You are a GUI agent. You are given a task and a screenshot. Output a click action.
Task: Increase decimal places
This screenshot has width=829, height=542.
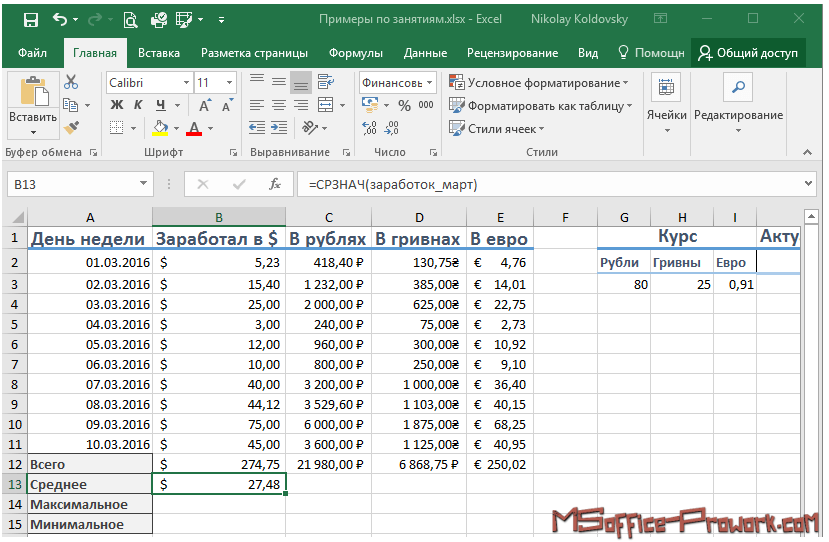tap(369, 127)
